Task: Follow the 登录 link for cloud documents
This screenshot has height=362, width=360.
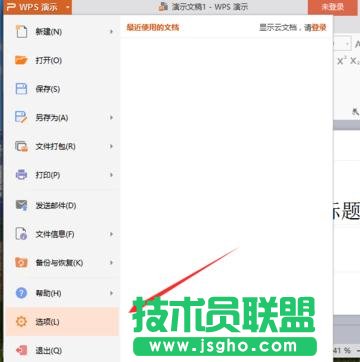Action: 319,28
